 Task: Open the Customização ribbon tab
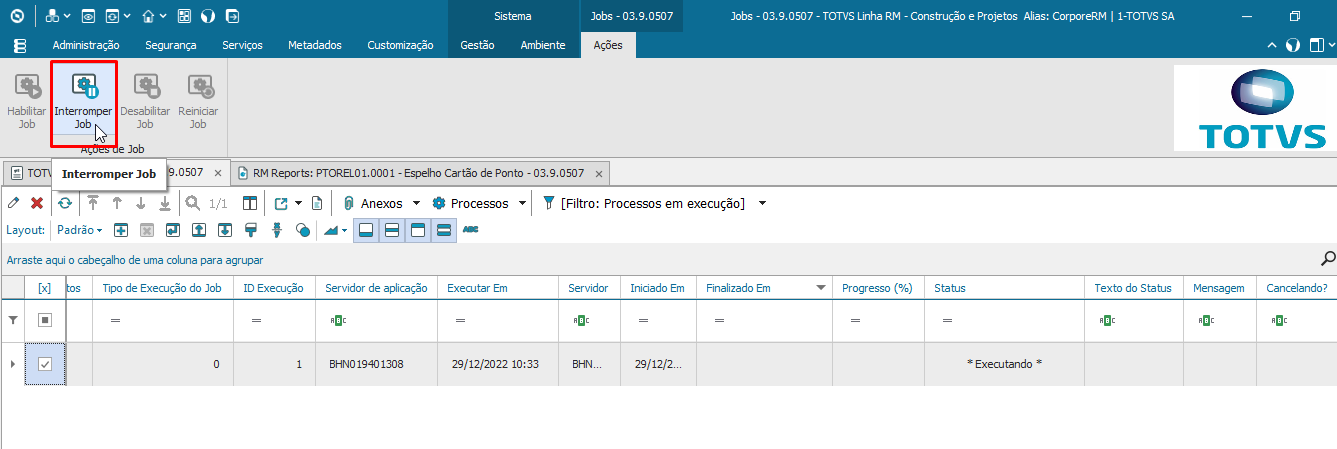pos(400,45)
